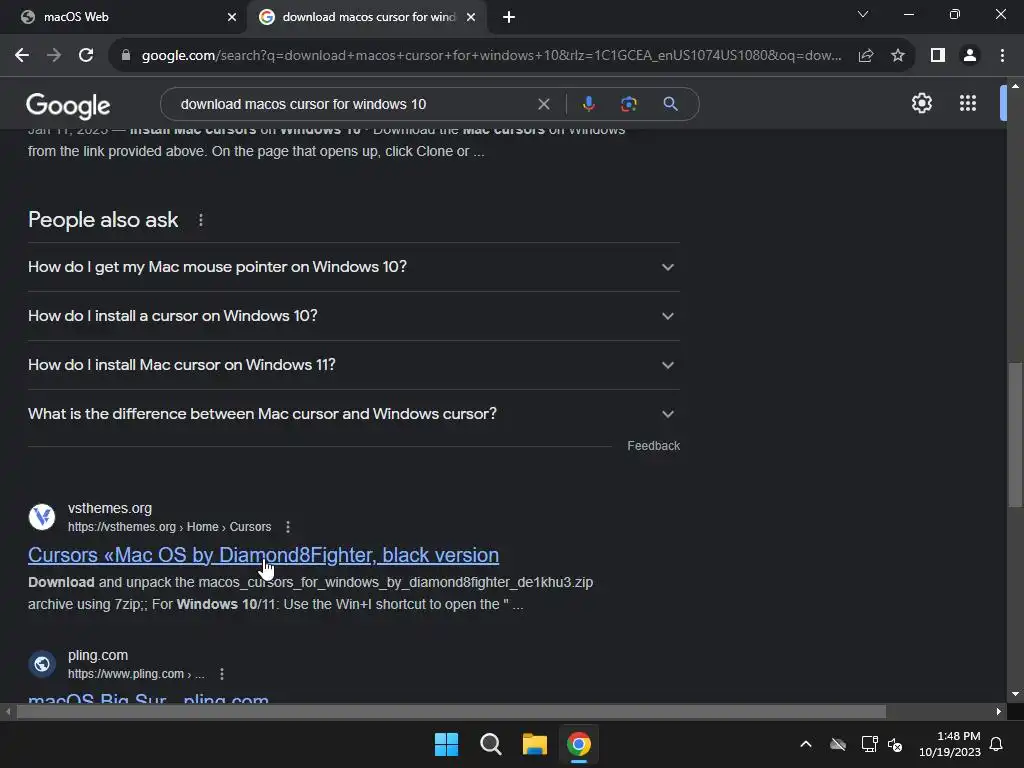The width and height of the screenshot is (1024, 768).
Task: Go back using the browser back arrow
Action: [22, 56]
